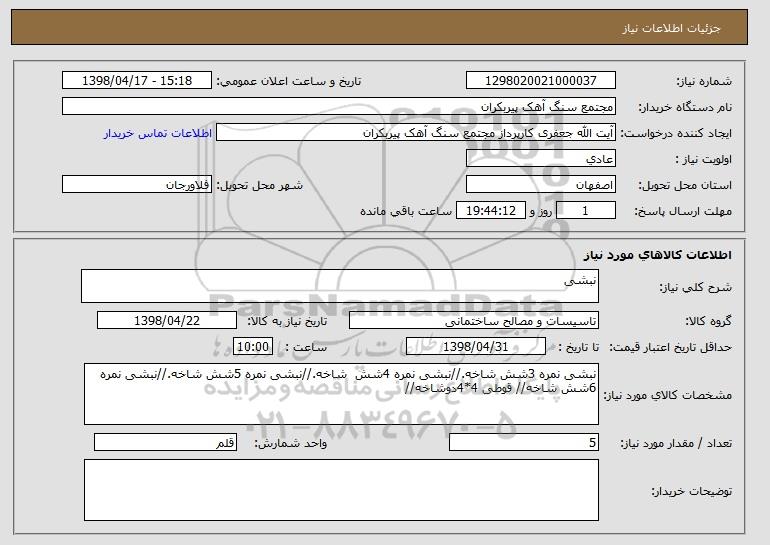This screenshot has height=545, width=770.
Task: Click the شرح کلی نیاز box containing نبشی
Action: pos(340,286)
